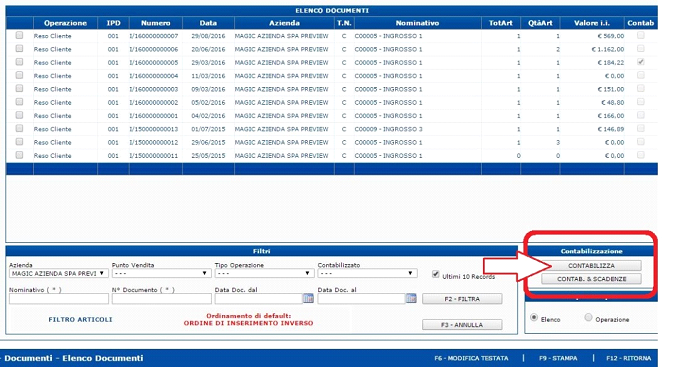Select row checkbox of document 1/160000000004
This screenshot has height=368, width=686.
click(x=19, y=75)
